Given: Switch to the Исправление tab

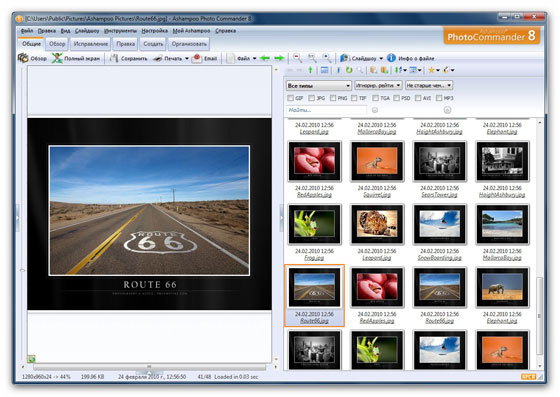Looking at the screenshot, I should point(91,44).
